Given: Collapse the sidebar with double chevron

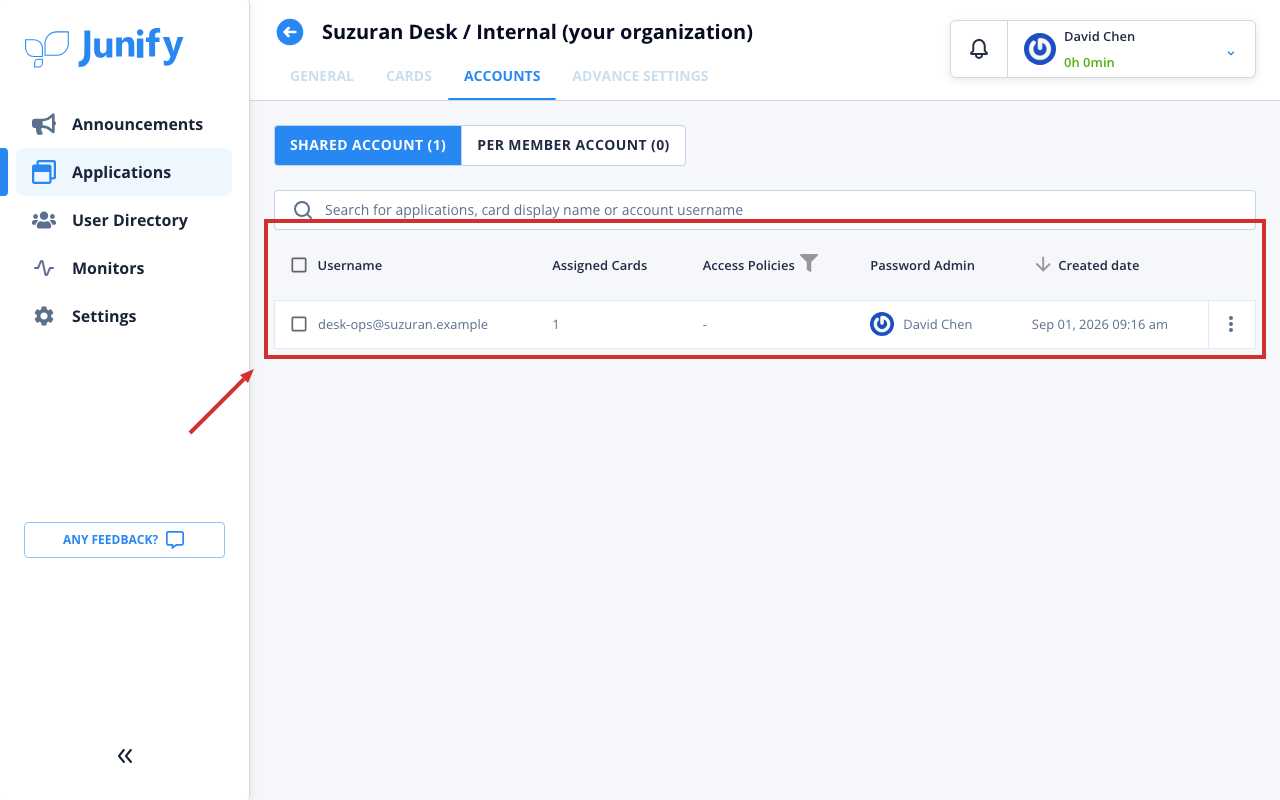Looking at the screenshot, I should tap(125, 756).
